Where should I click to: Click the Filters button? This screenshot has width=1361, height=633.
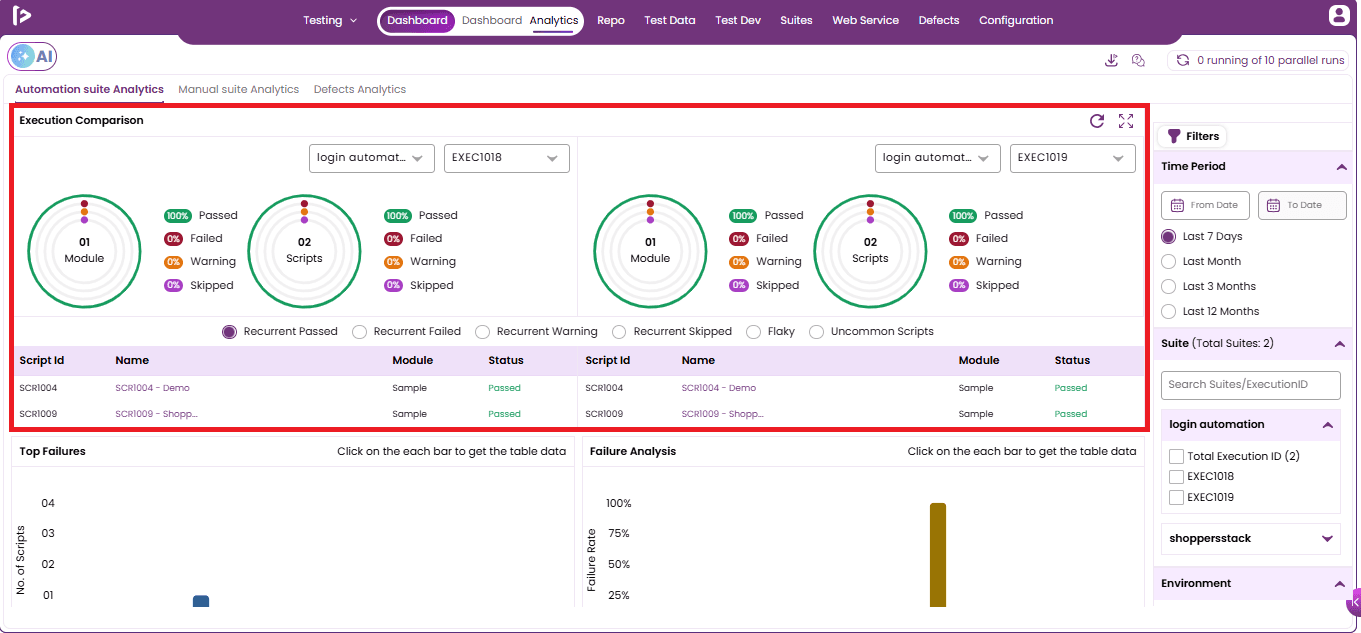click(x=1193, y=136)
